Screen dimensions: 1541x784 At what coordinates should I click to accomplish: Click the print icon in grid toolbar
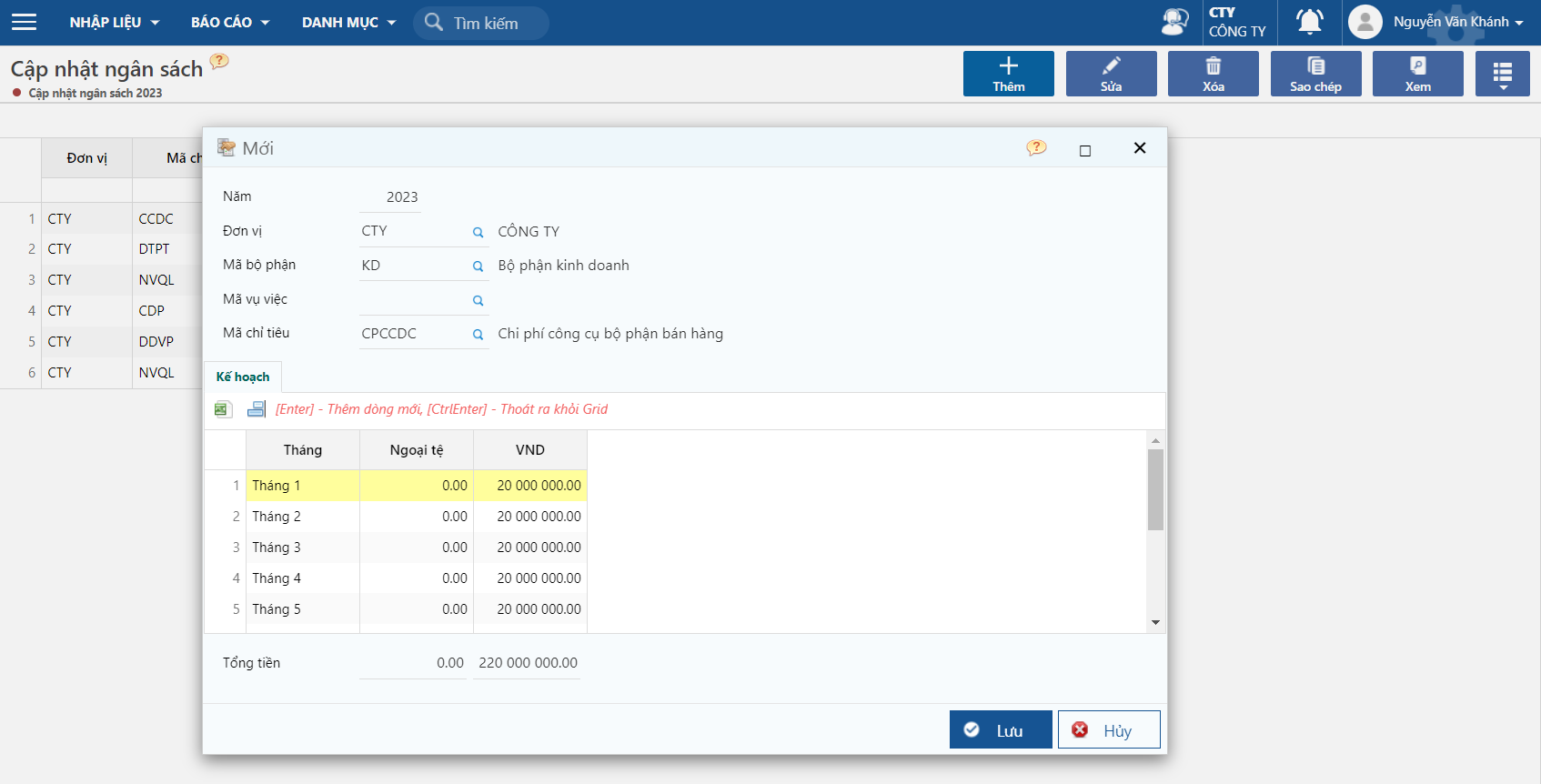[x=257, y=409]
